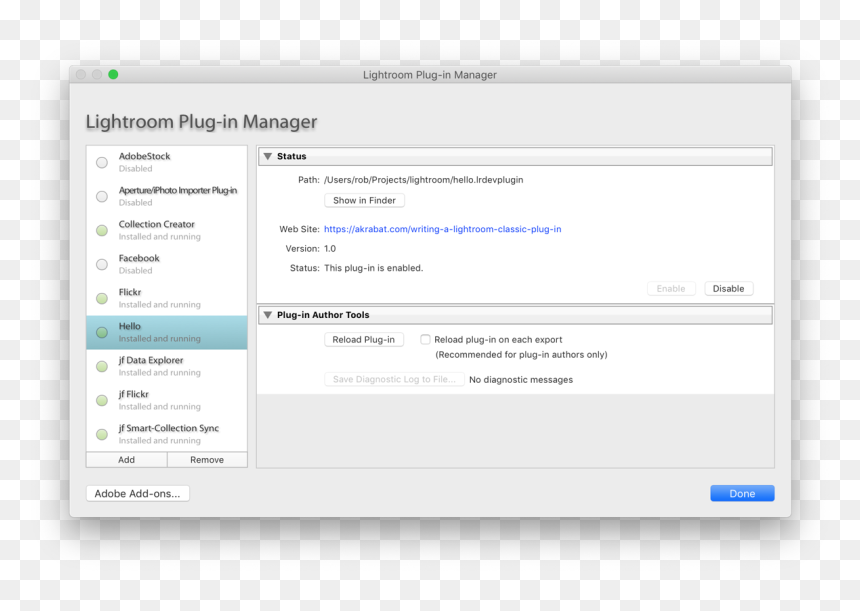
Task: Click the Reload Plug-in button
Action: (x=364, y=340)
